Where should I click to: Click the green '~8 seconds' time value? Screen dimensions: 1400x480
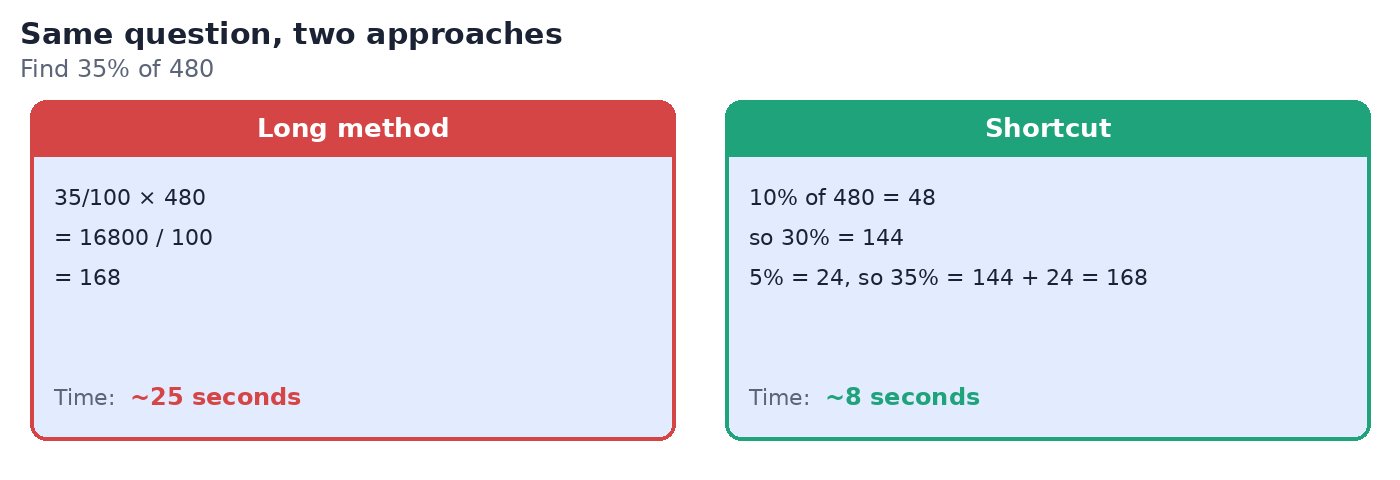pos(903,398)
